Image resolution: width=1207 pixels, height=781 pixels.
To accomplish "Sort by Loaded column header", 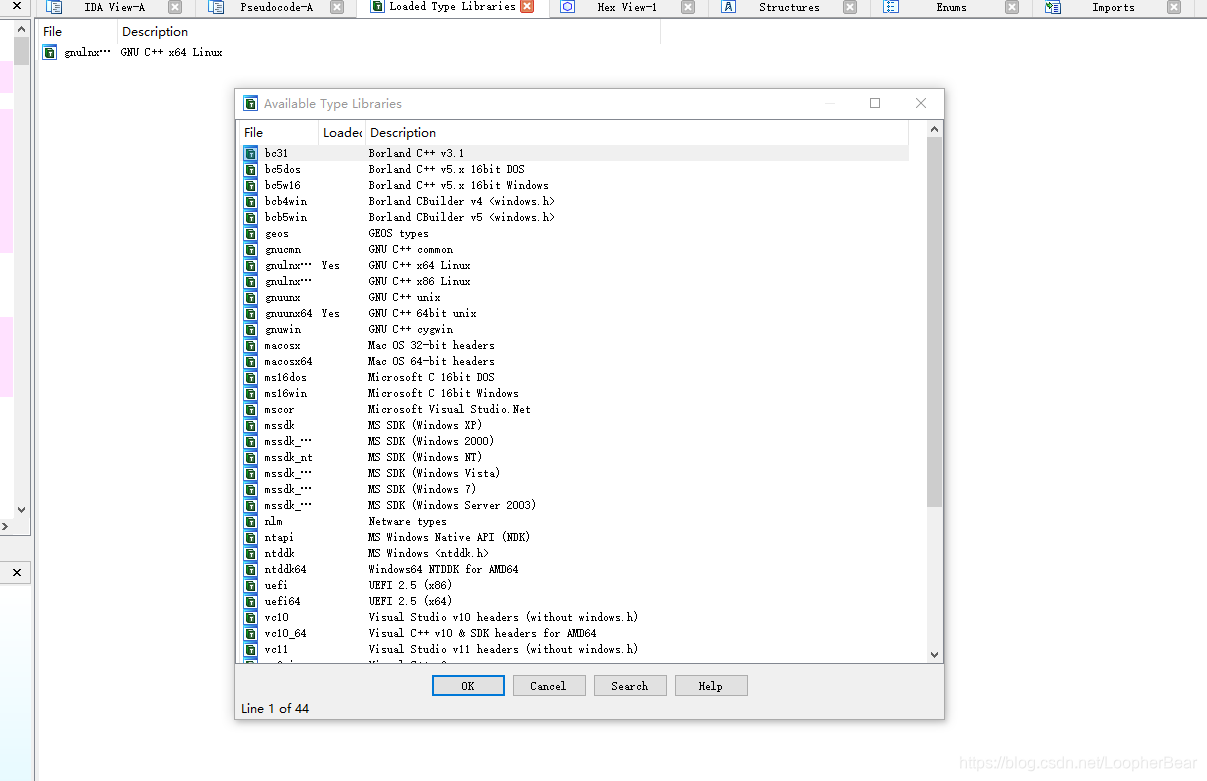I will 342,132.
